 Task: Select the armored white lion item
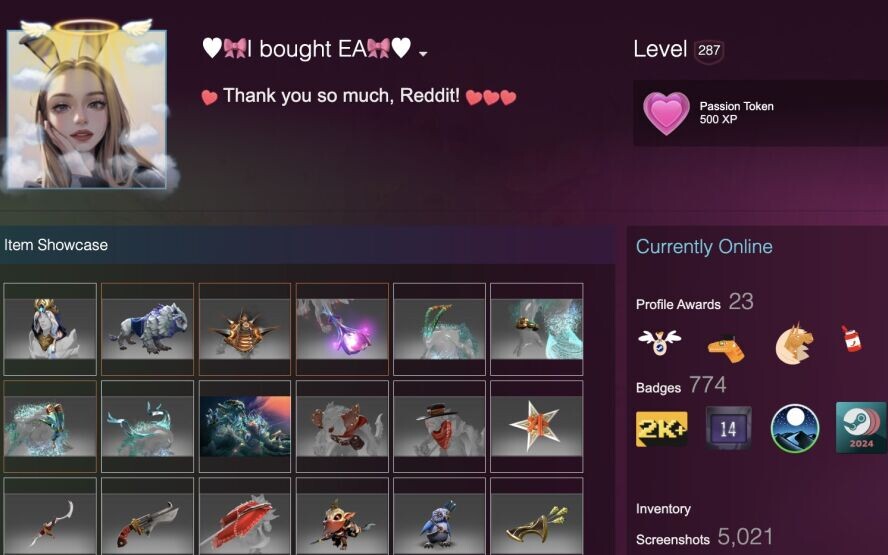(147, 329)
